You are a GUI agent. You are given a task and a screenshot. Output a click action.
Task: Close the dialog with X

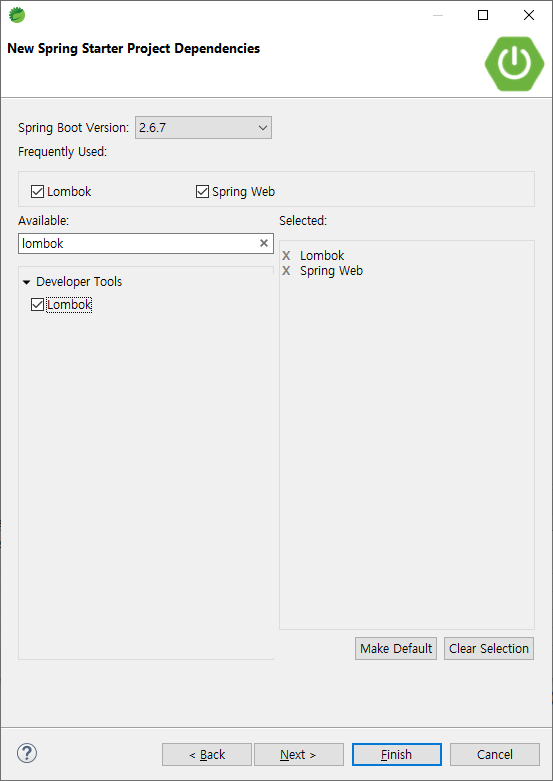pos(529,15)
